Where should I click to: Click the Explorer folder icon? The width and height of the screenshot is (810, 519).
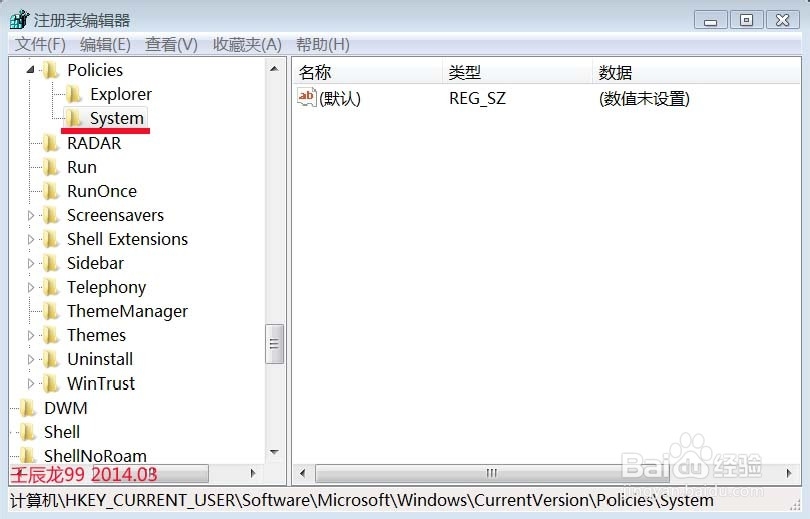tap(73, 94)
